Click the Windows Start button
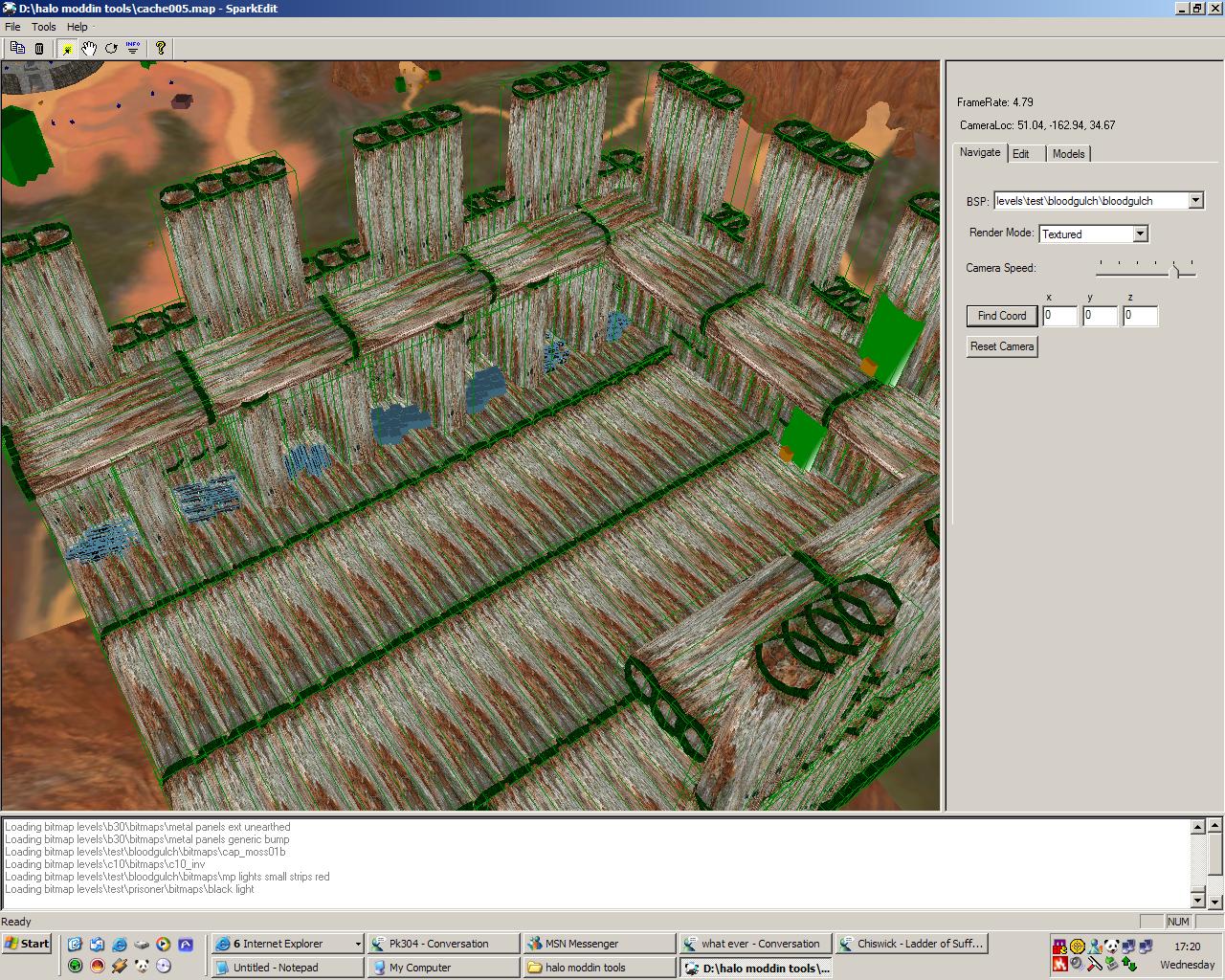 pyautogui.click(x=27, y=944)
